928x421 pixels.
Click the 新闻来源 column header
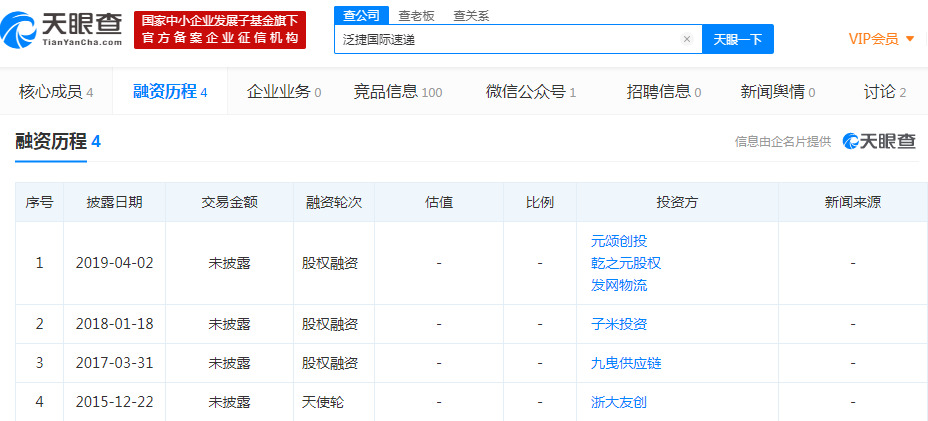coord(853,202)
